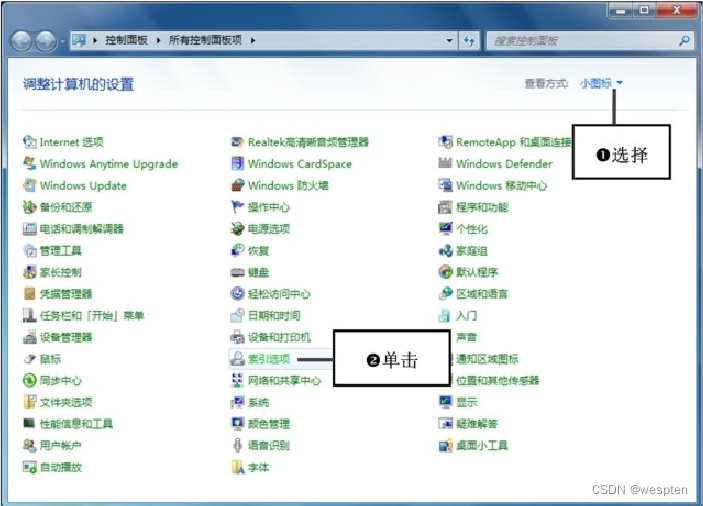Open the 个性化 link
This screenshot has height=506, width=703.
point(472,229)
